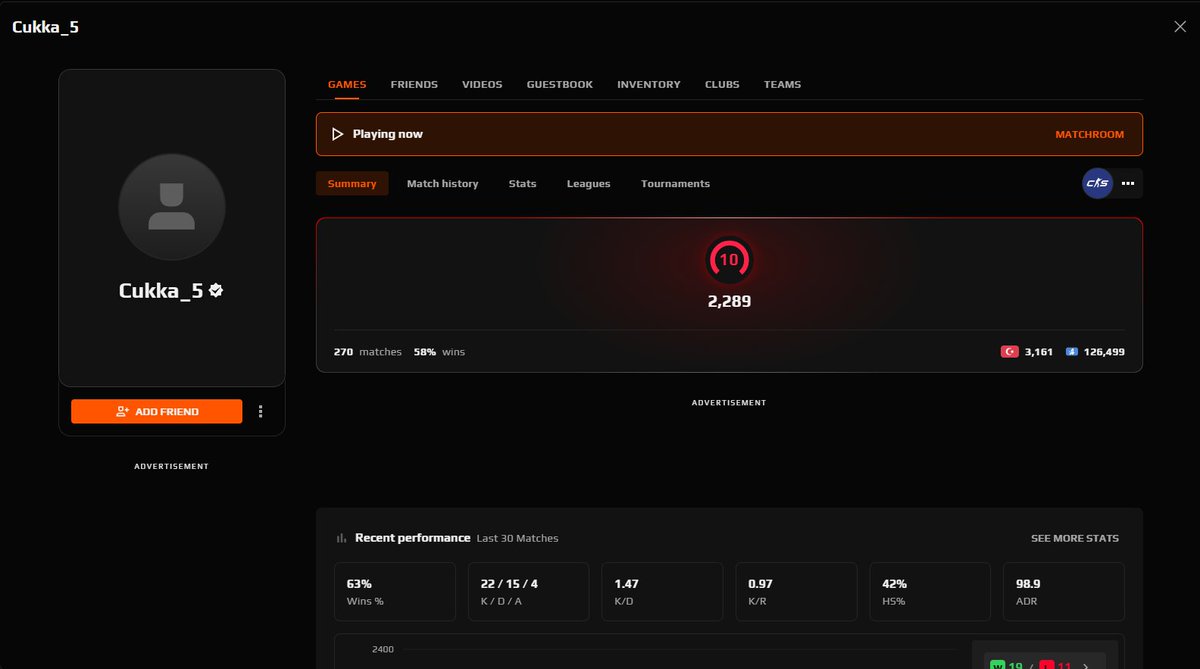
Task: Open the GAMES profile tab
Action: click(347, 85)
